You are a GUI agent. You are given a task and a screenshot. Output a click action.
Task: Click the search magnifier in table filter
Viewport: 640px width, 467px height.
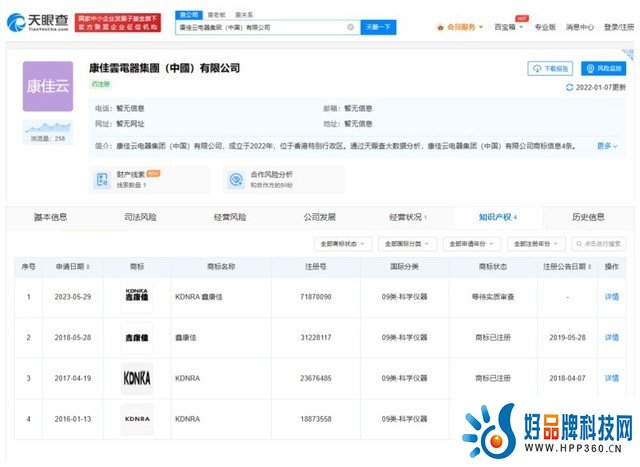[579, 244]
